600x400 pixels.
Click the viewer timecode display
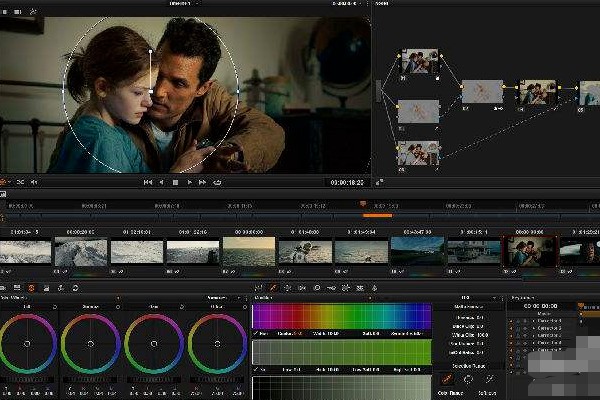[x=345, y=183]
